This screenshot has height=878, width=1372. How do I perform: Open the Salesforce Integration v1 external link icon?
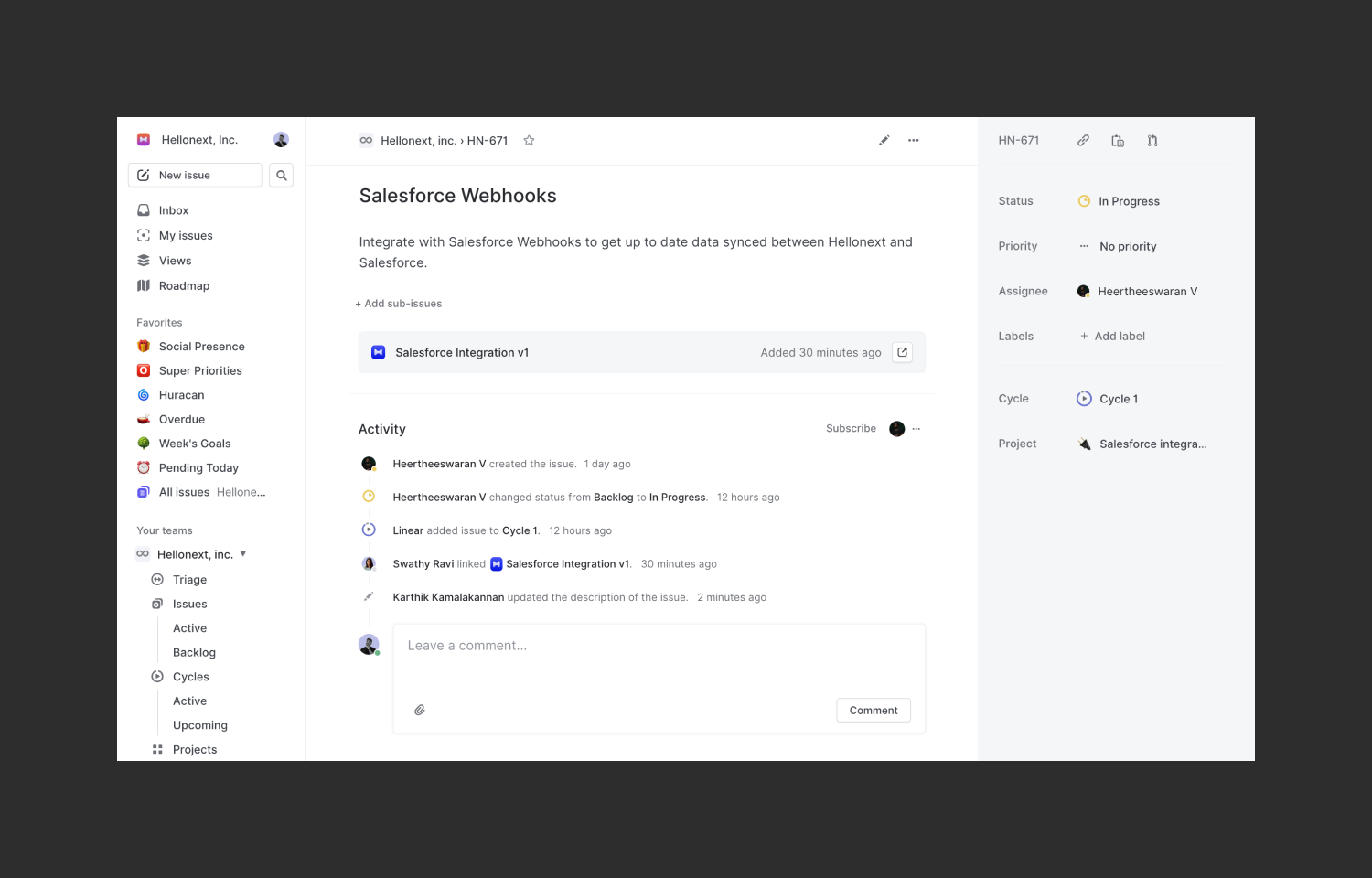point(902,352)
